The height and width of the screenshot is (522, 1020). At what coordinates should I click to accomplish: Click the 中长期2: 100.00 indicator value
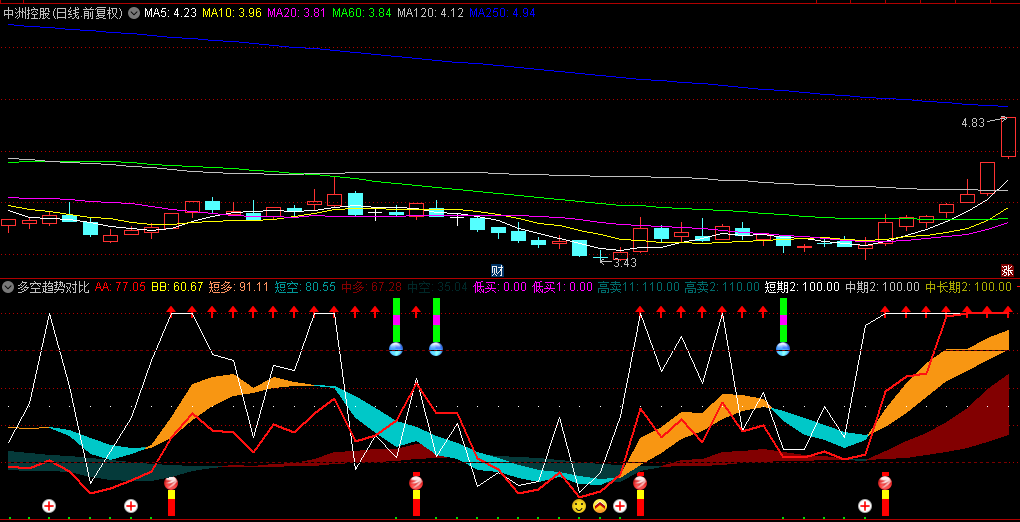tap(969, 287)
